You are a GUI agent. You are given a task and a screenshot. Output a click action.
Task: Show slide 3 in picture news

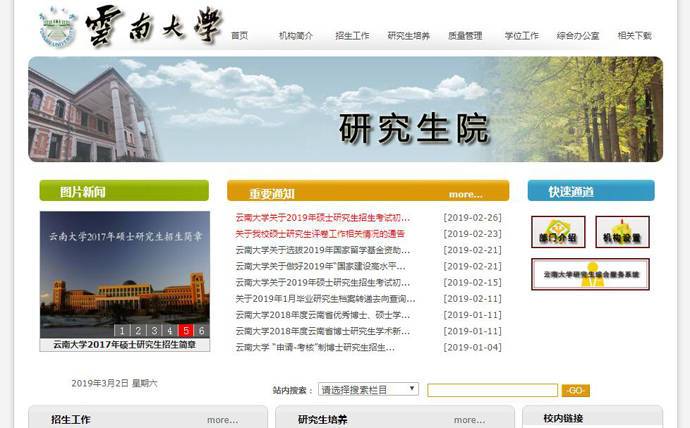[154, 330]
